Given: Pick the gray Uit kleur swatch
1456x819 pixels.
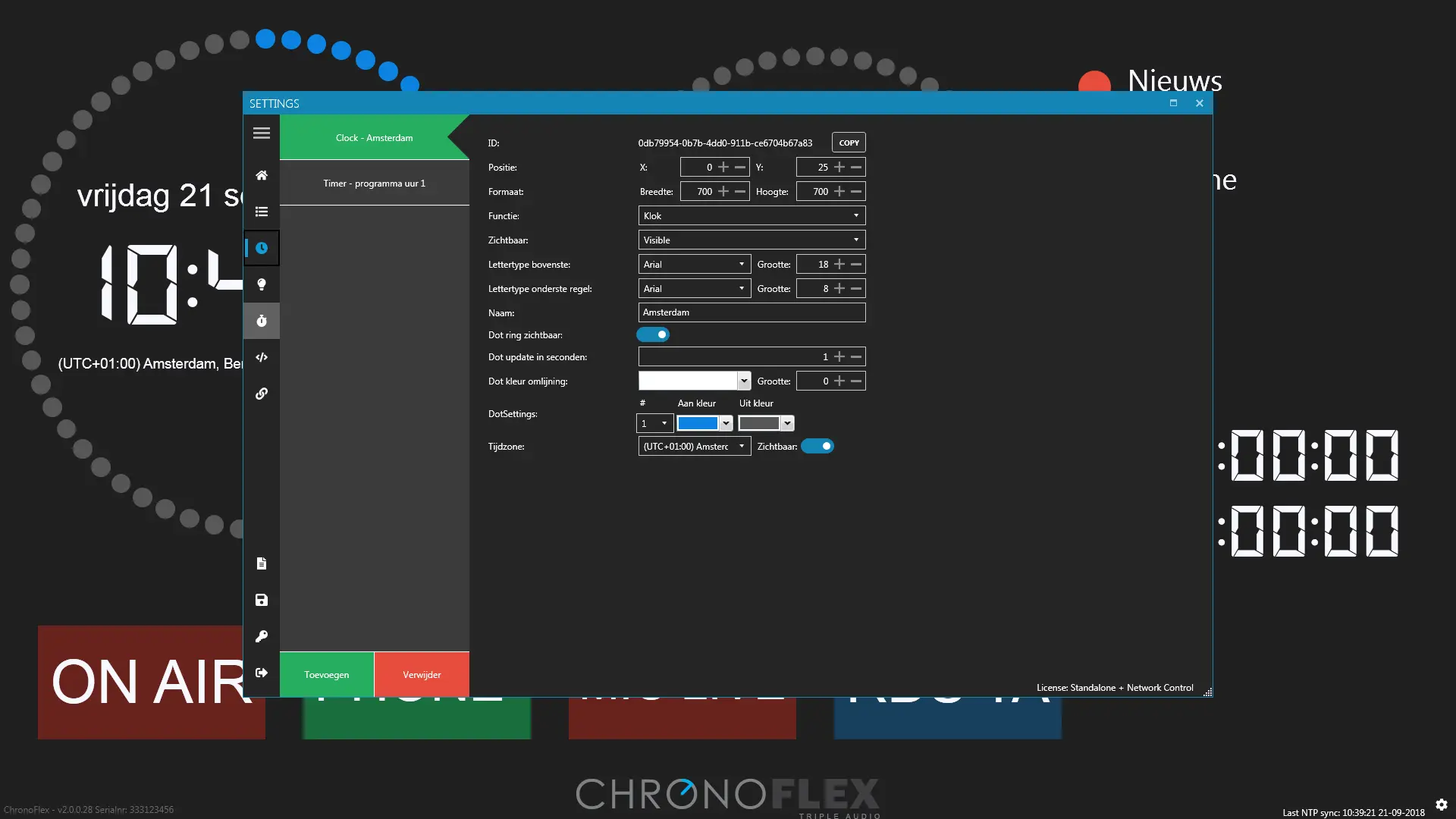Looking at the screenshot, I should (x=759, y=423).
